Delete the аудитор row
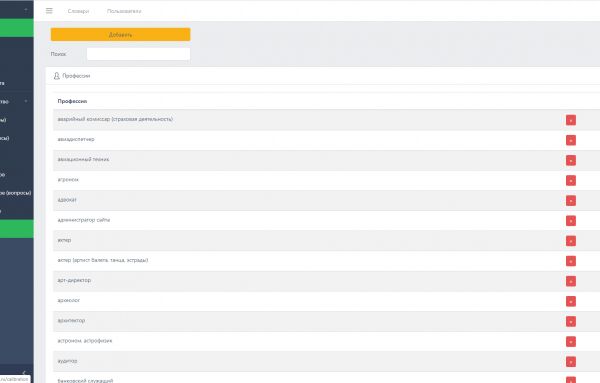 [571, 362]
